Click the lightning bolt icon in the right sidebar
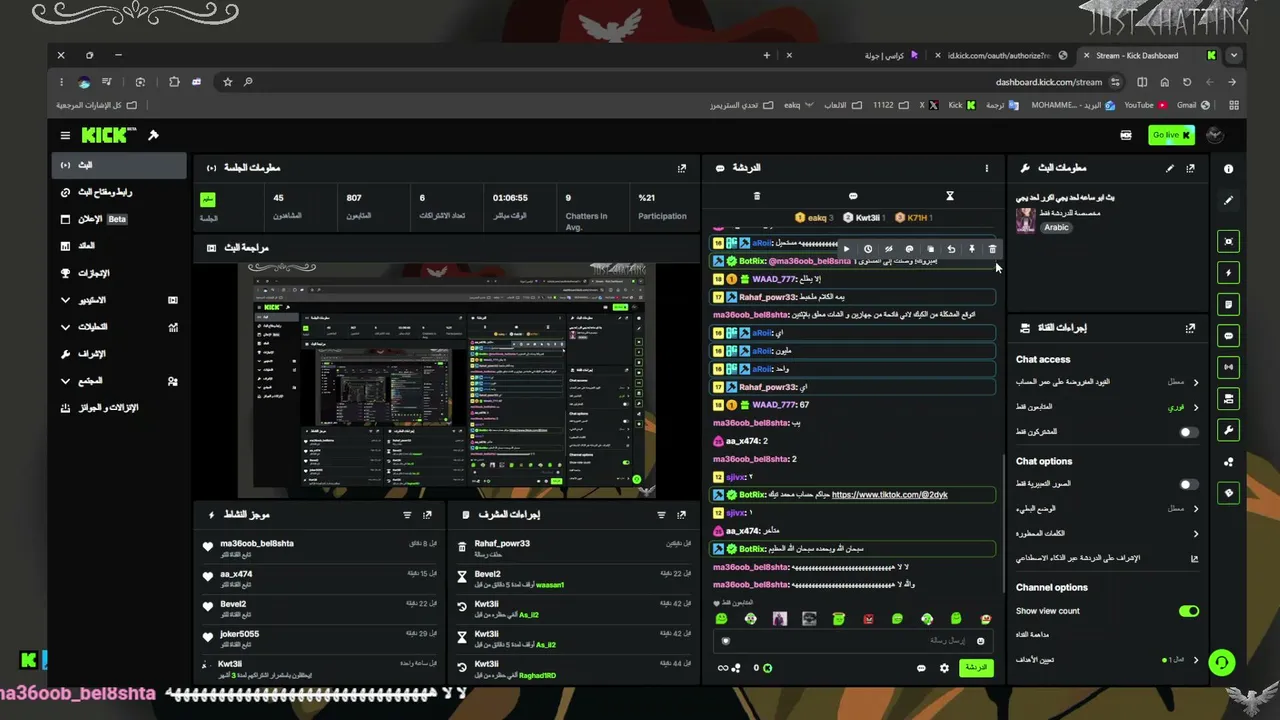 coord(1229,272)
